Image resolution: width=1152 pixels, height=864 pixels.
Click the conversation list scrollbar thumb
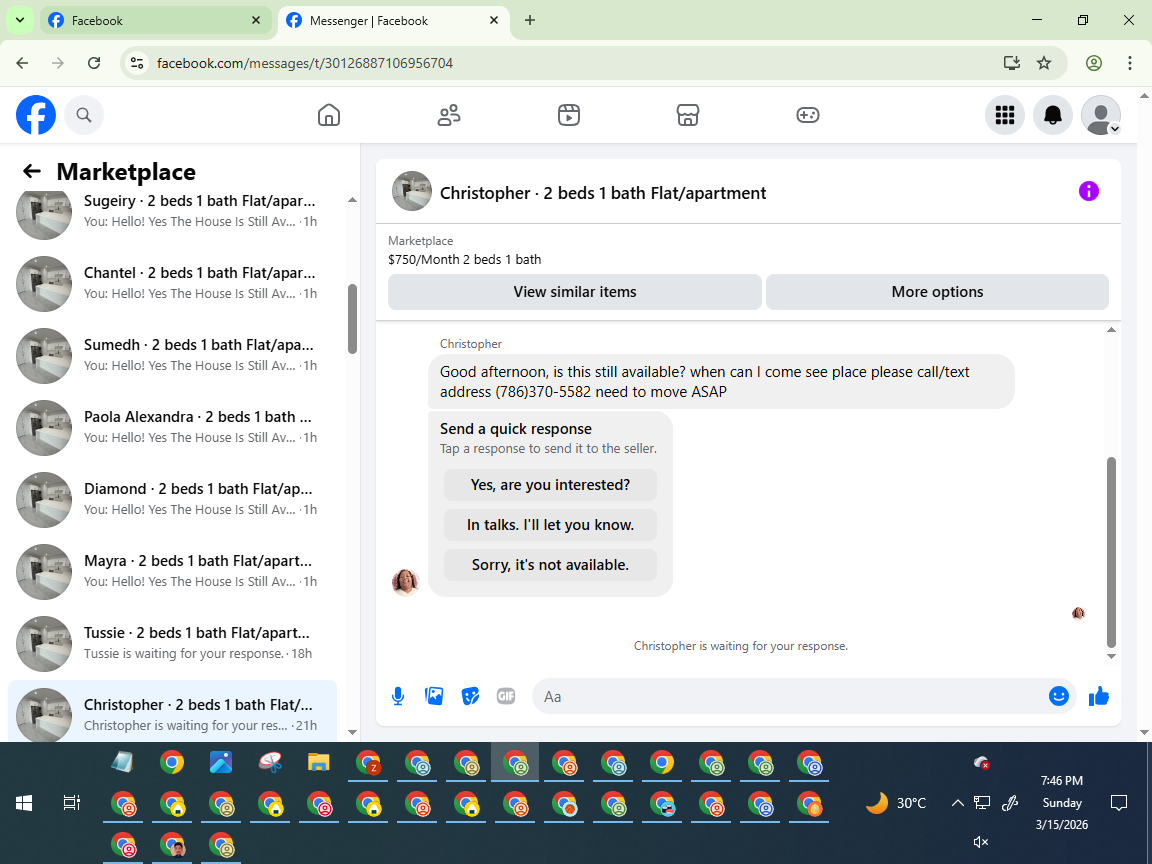coord(352,319)
